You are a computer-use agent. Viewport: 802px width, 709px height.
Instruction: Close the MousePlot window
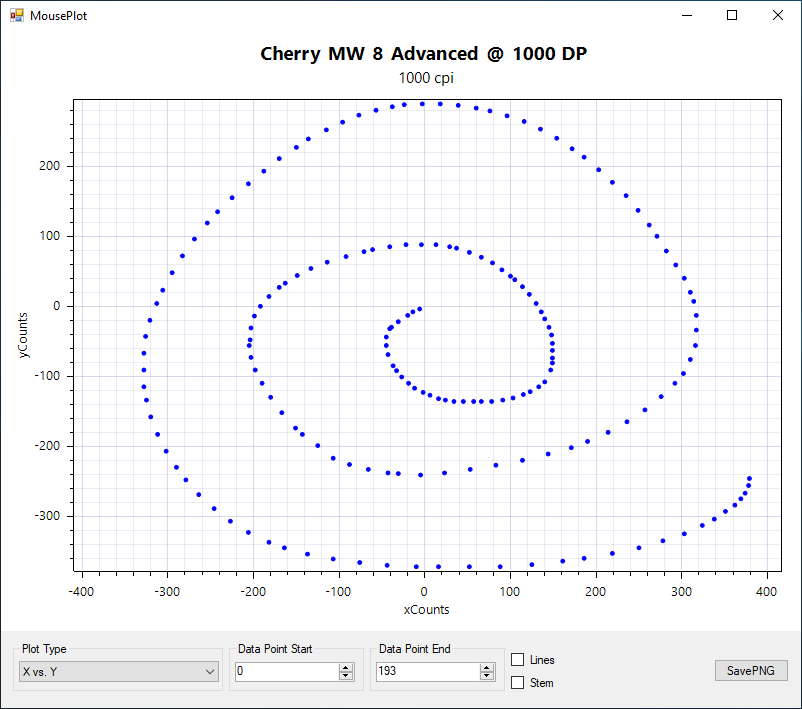point(777,15)
